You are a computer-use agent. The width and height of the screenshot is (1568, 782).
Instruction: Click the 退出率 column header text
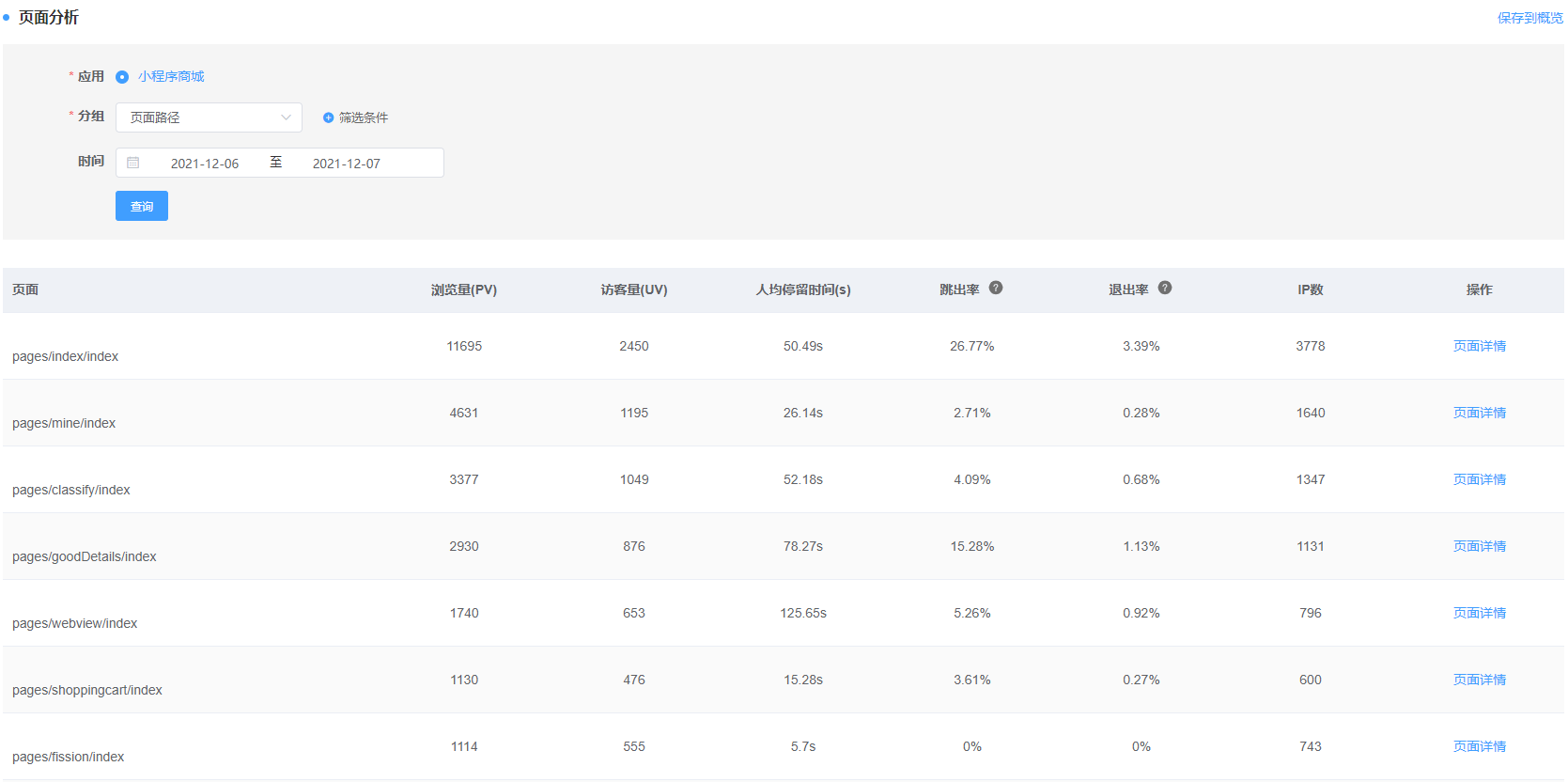[1128, 289]
